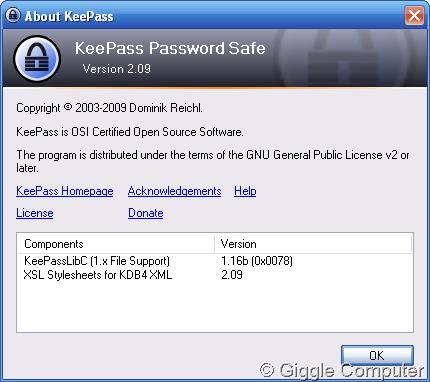Open the Acknowledgements link
430x382 pixels.
tap(174, 191)
